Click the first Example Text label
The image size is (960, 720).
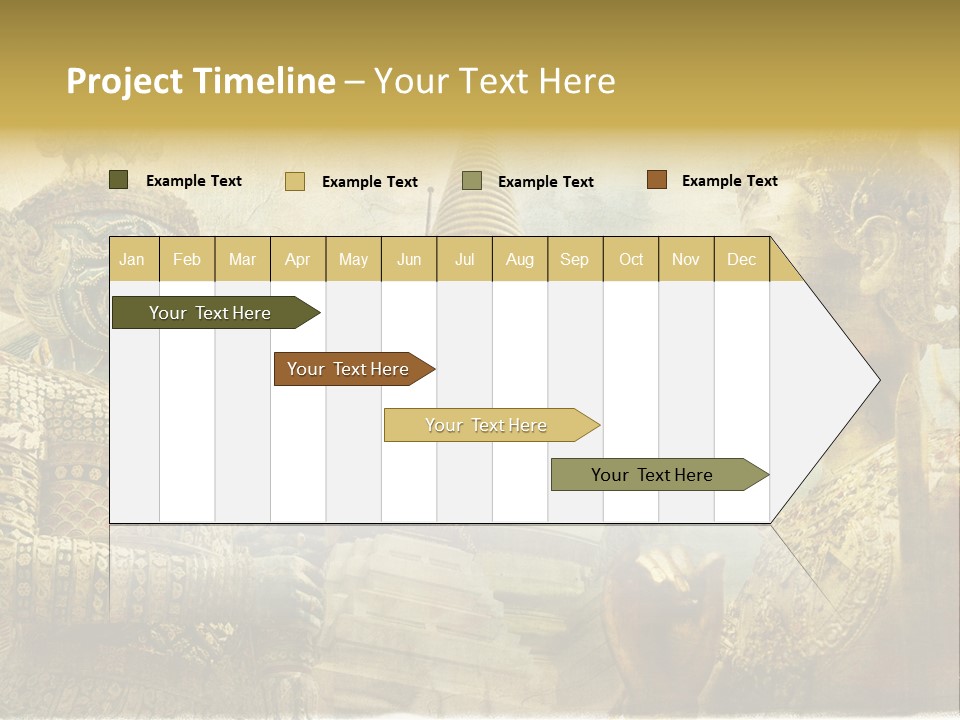pyautogui.click(x=194, y=180)
